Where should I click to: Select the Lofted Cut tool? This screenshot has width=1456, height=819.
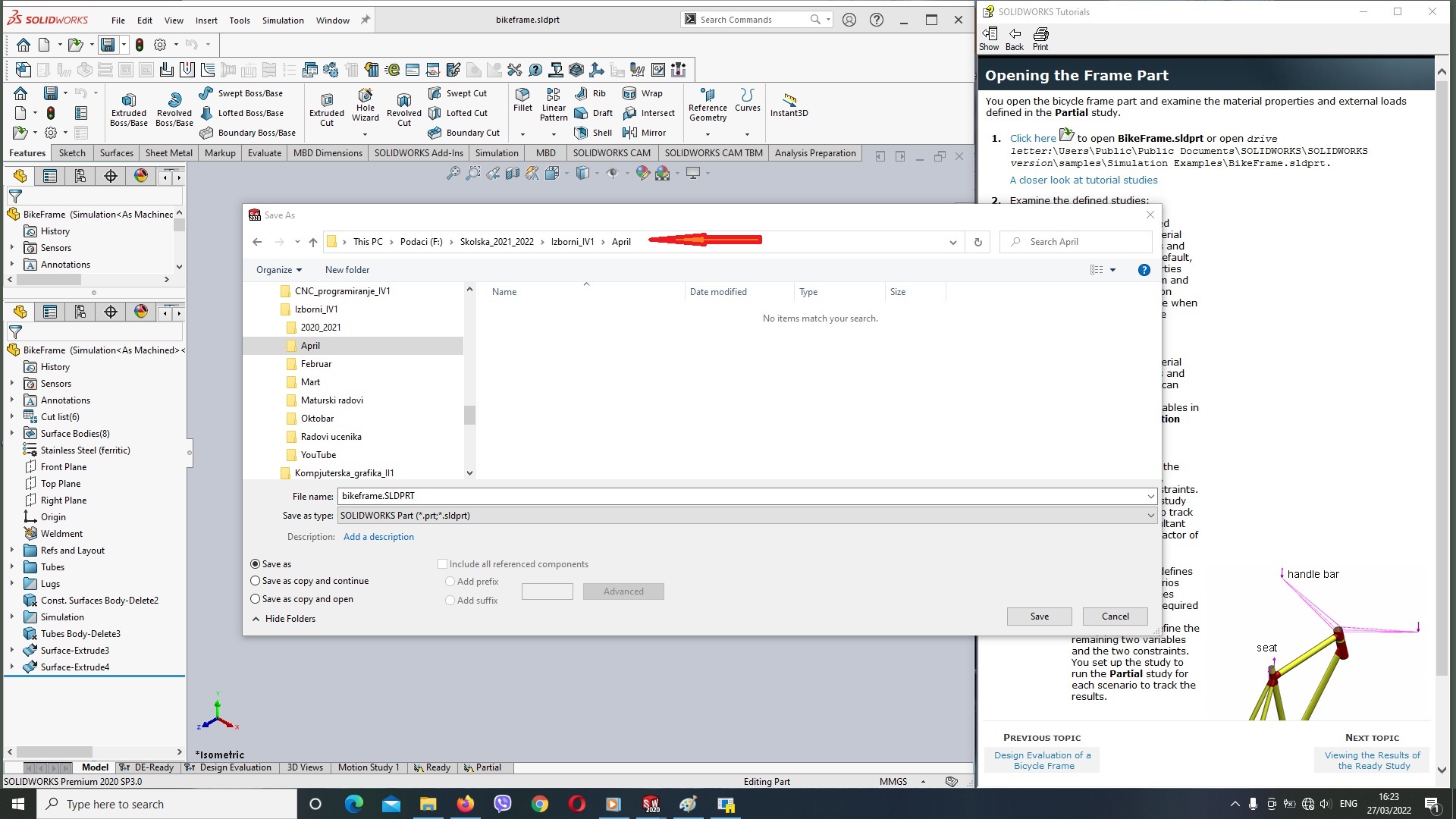pos(458,113)
